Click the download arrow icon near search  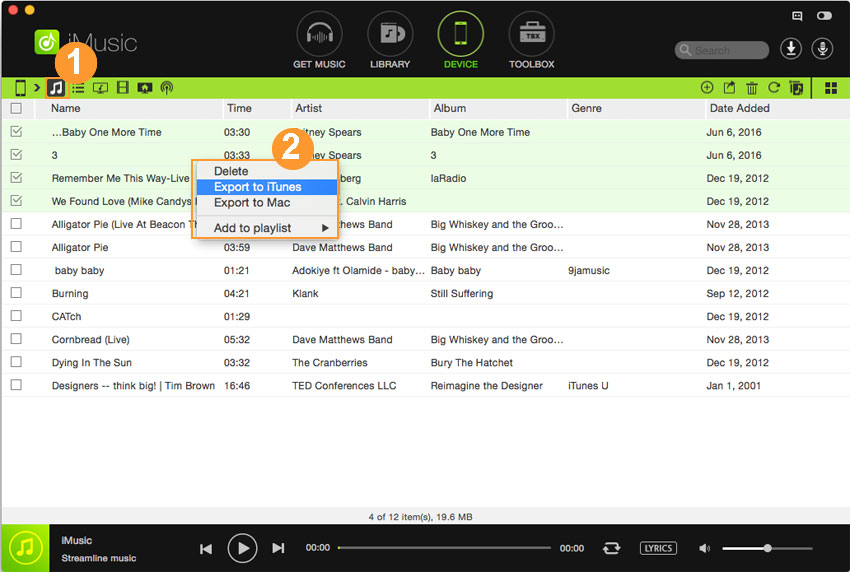tap(791, 49)
